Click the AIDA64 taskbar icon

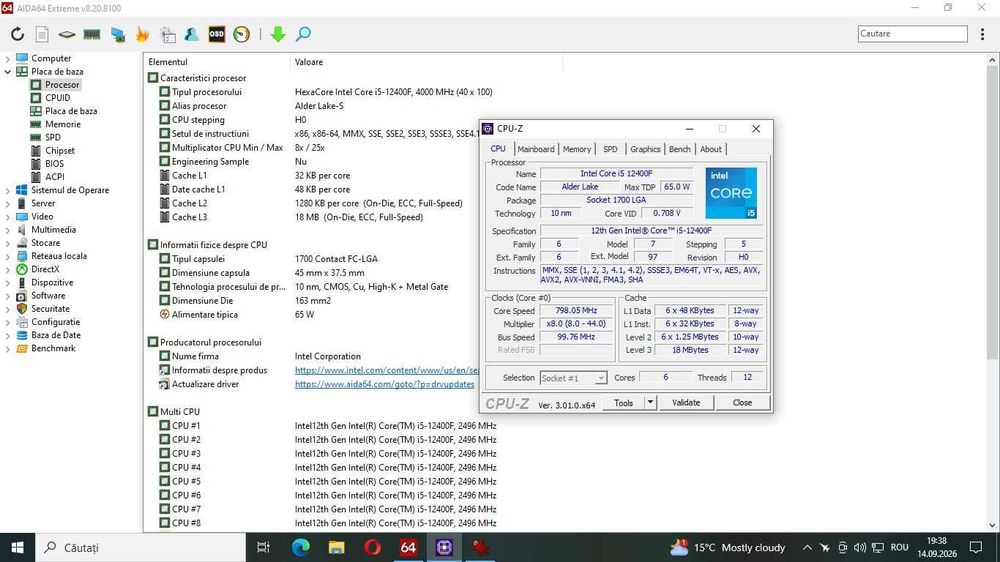coord(408,547)
